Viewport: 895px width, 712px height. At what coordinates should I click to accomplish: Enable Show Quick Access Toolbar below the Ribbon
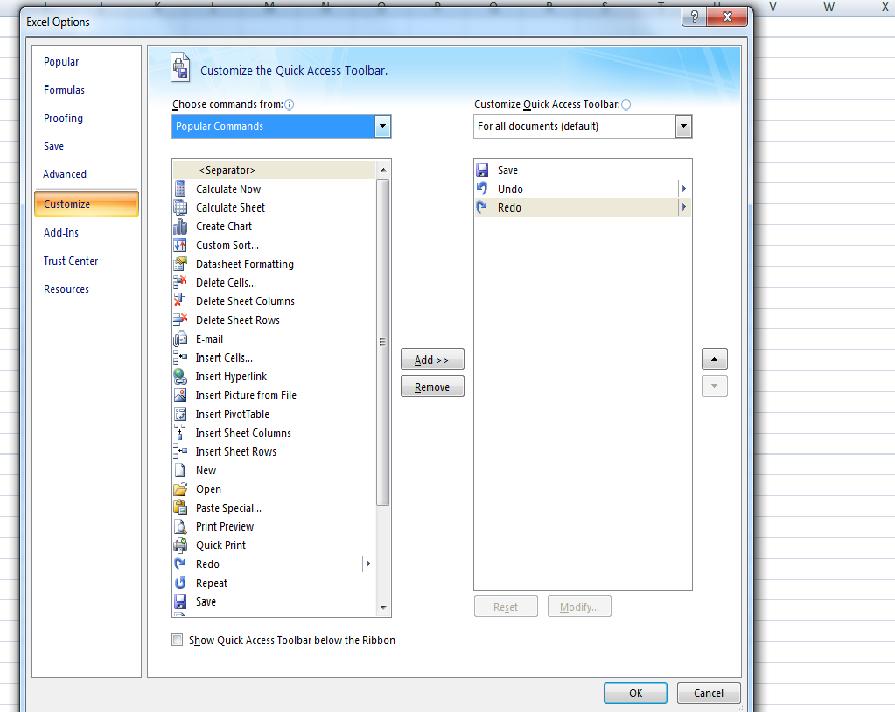pyautogui.click(x=178, y=639)
